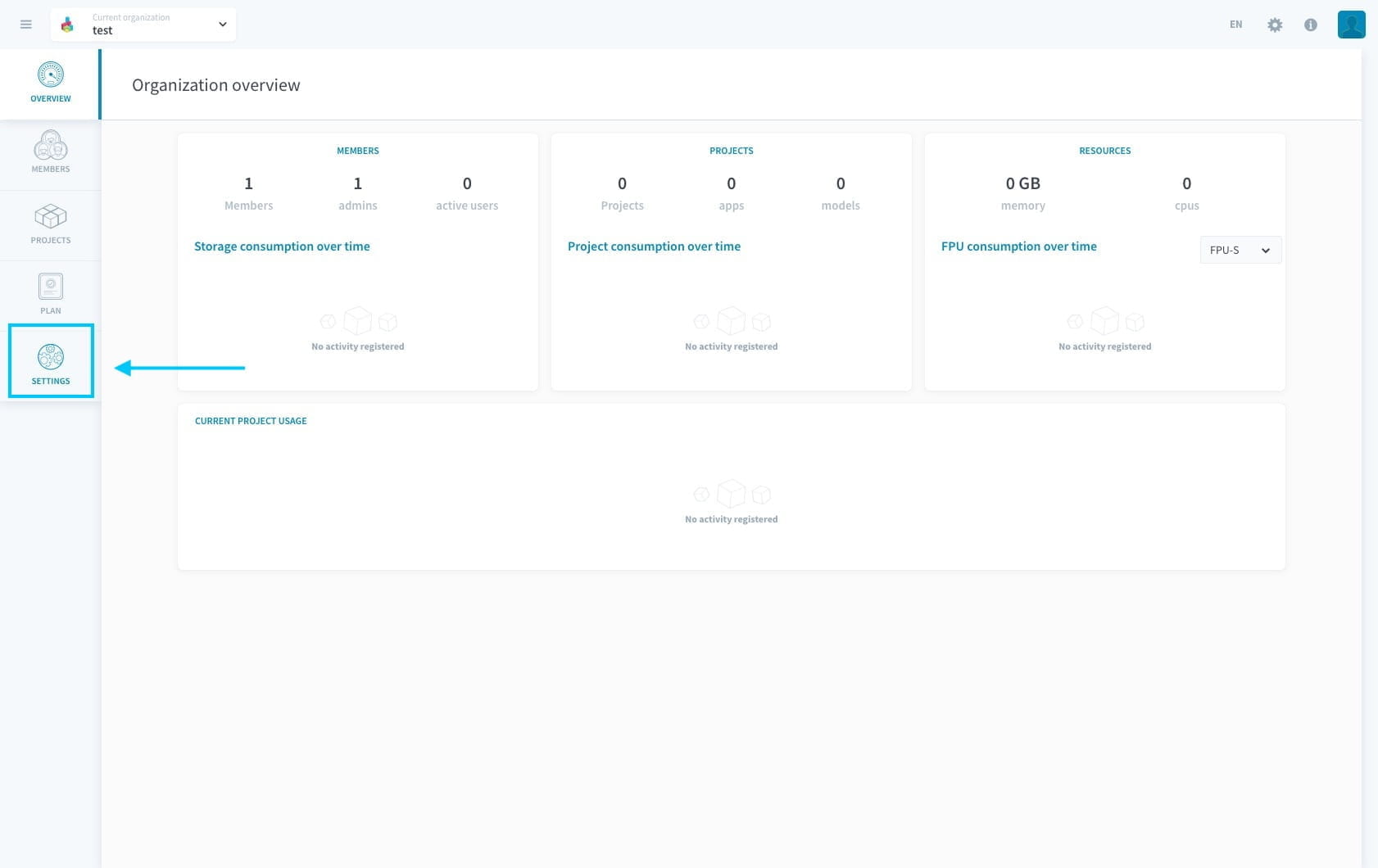The image size is (1378, 868).
Task: Click the 'models' count label
Action: (841, 206)
